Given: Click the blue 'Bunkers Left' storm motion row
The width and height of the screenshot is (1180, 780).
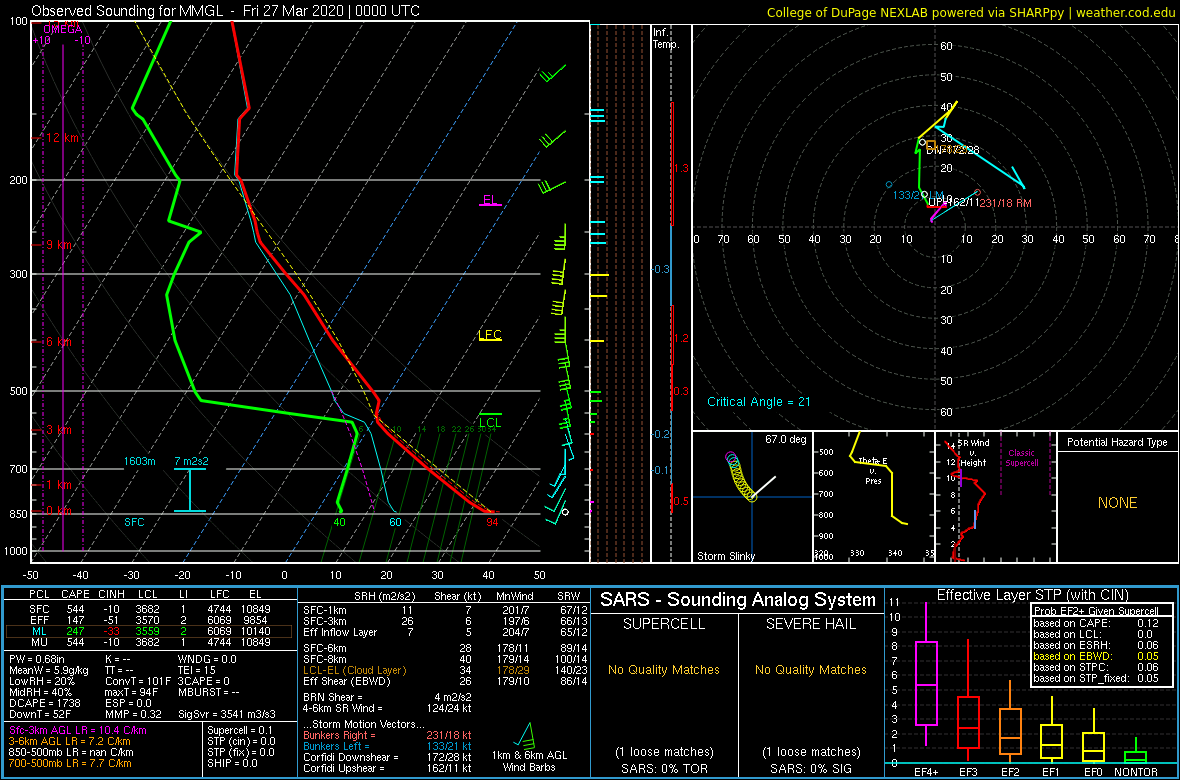Looking at the screenshot, I should [x=388, y=748].
